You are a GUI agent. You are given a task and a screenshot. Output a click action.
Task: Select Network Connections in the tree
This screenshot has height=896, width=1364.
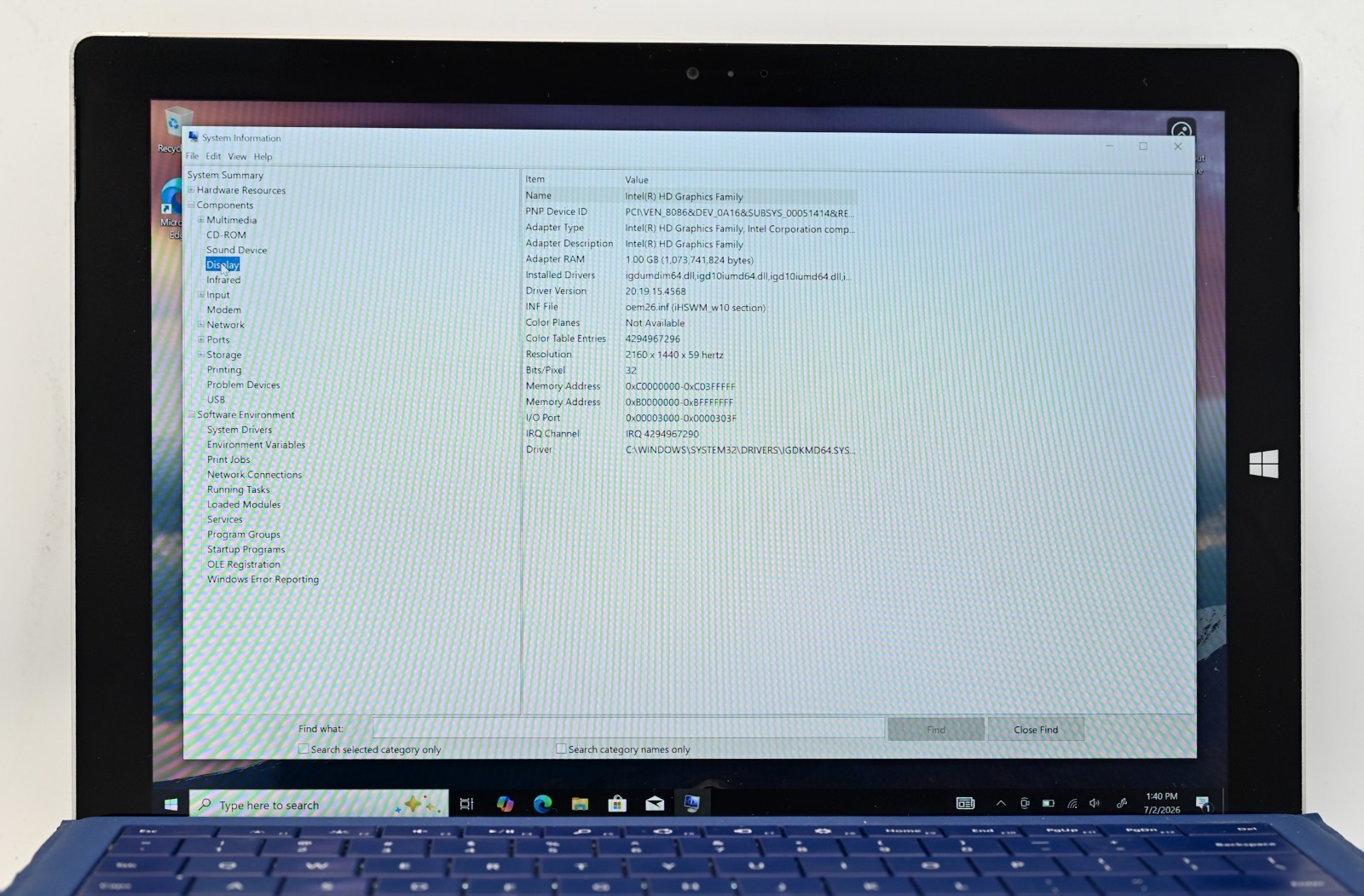[x=254, y=475]
